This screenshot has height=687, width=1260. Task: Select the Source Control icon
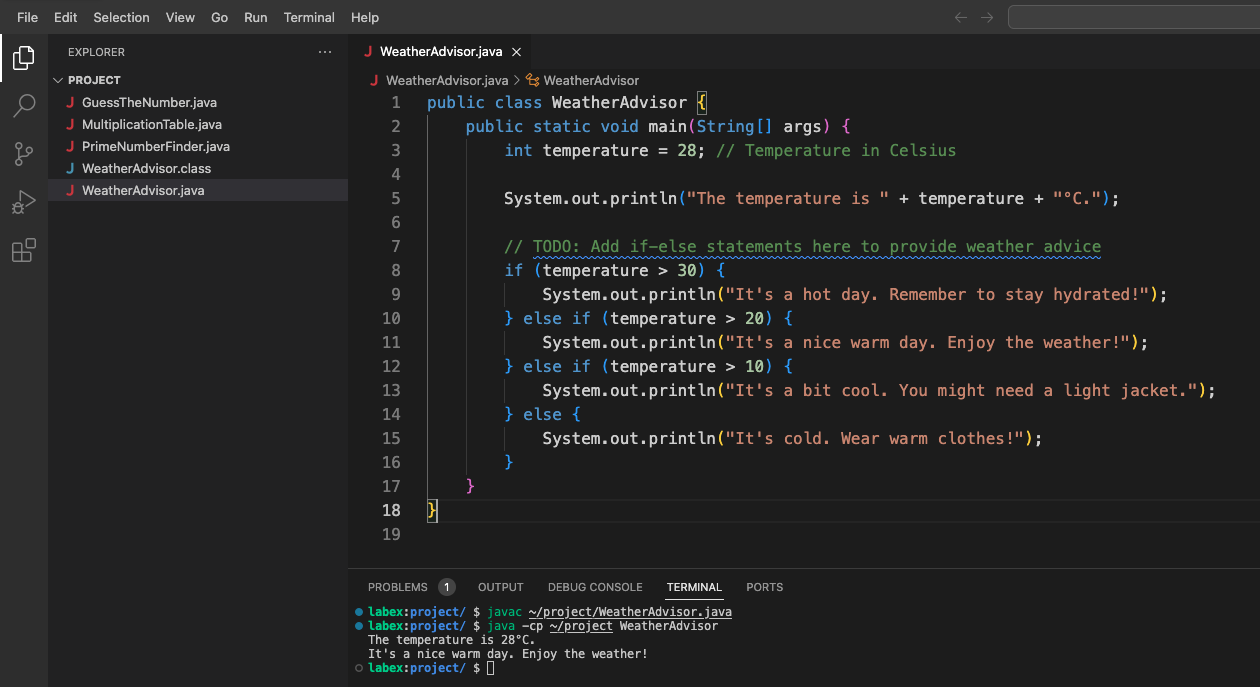point(23,154)
